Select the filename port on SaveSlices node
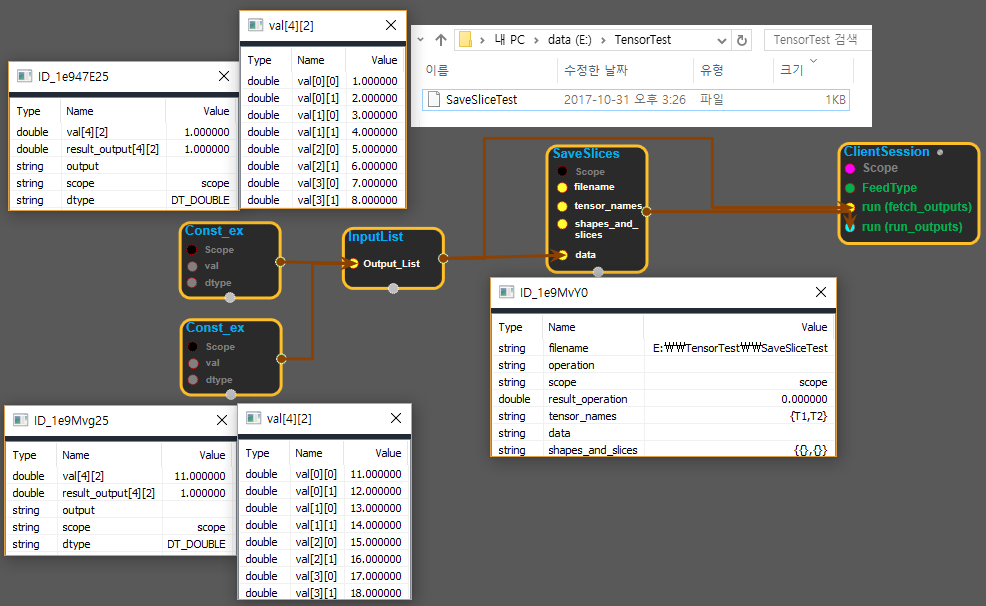Viewport: 986px width, 606px height. click(x=562, y=187)
